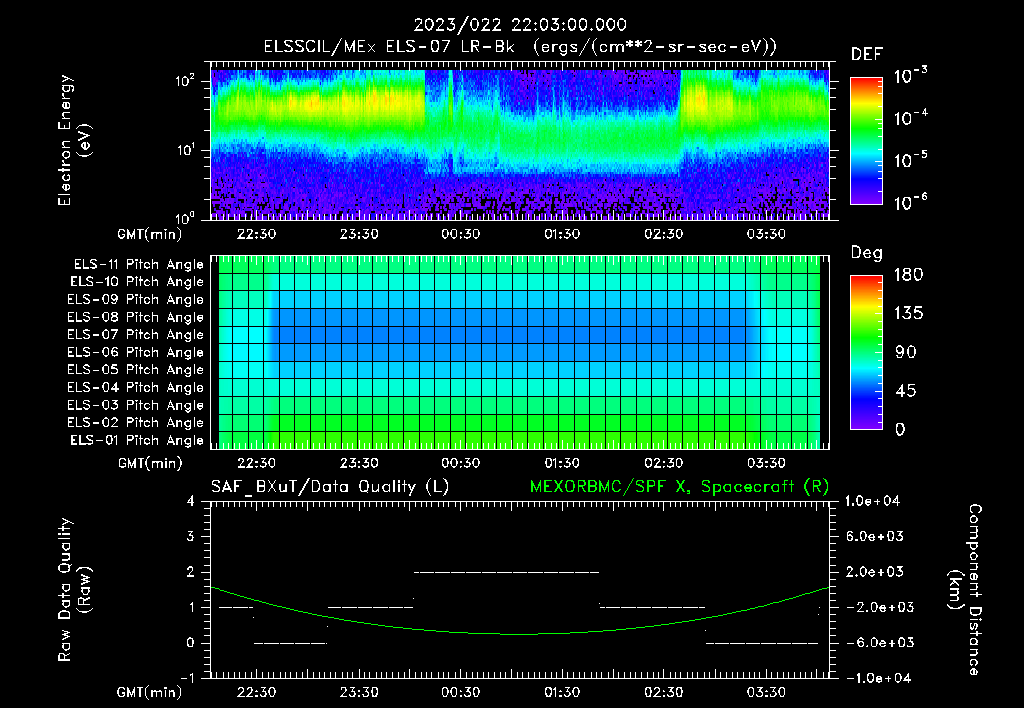Click the SAF_BXuT/Data Quality (L) title
This screenshot has height=708, width=1024.
point(330,487)
